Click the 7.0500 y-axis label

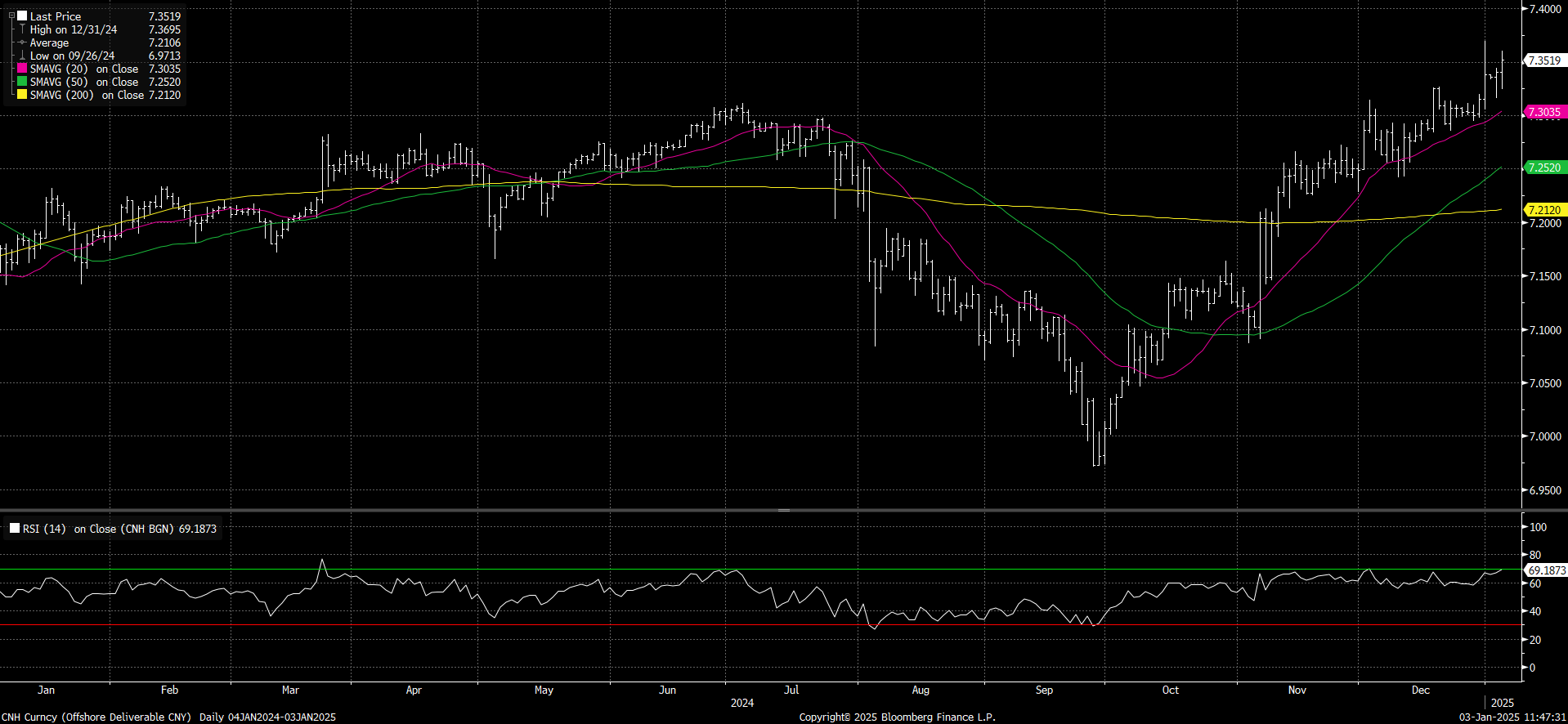tap(1545, 383)
